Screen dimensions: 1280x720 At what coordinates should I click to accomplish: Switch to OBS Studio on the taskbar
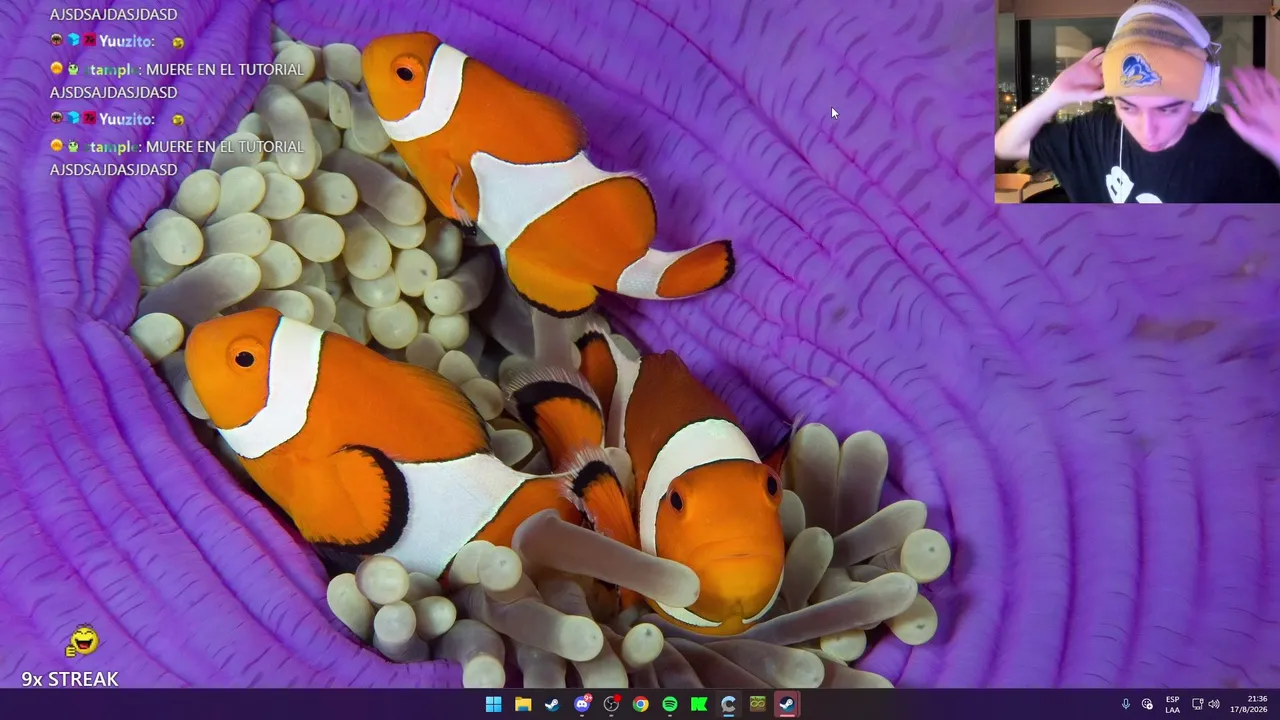pyautogui.click(x=611, y=704)
